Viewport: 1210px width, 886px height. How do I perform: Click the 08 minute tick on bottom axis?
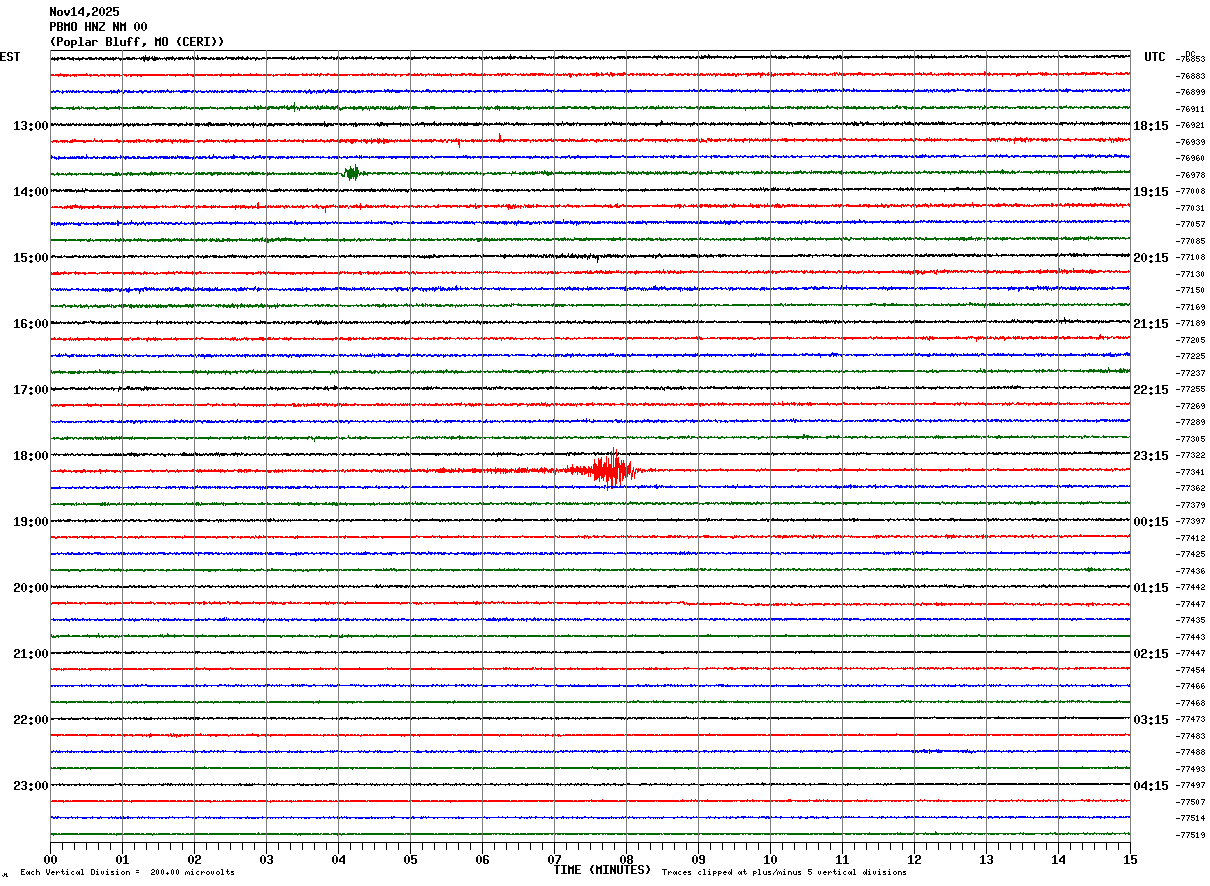click(x=627, y=859)
